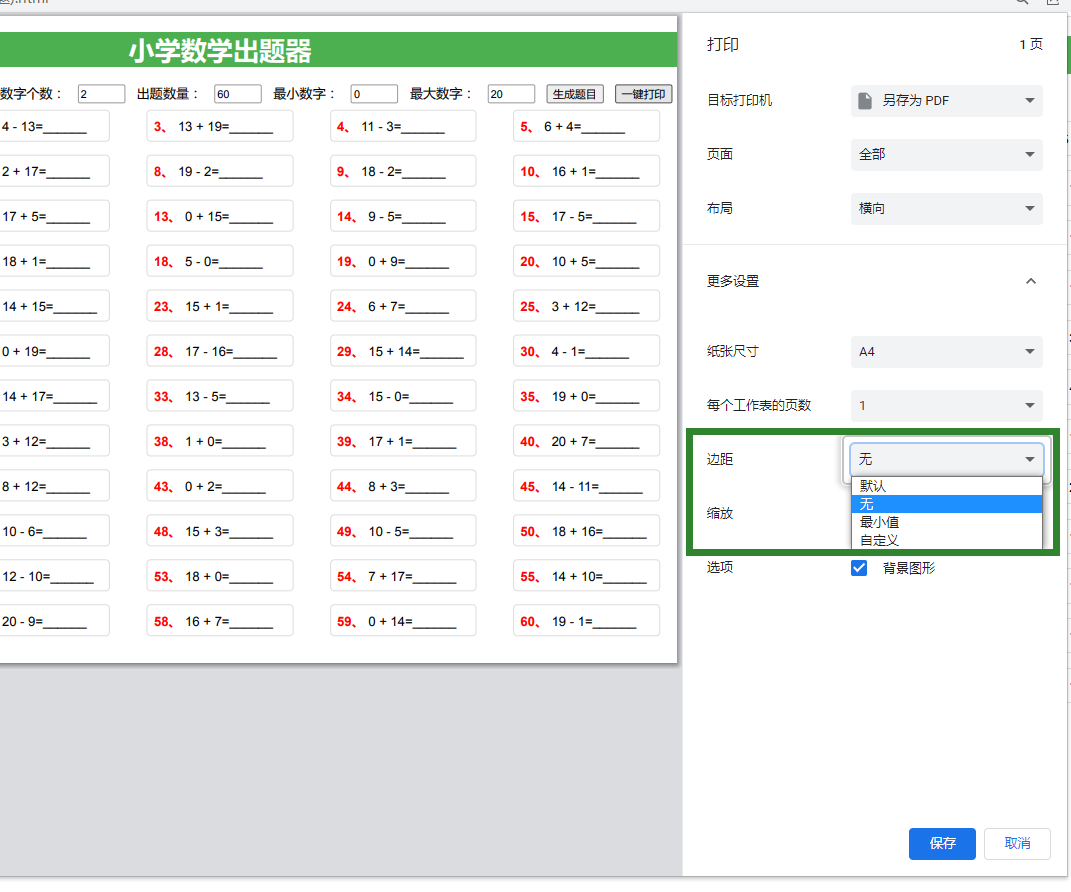The width and height of the screenshot is (1071, 892).
Task: Click problem 44 '8 + 3='
Action: (403, 486)
